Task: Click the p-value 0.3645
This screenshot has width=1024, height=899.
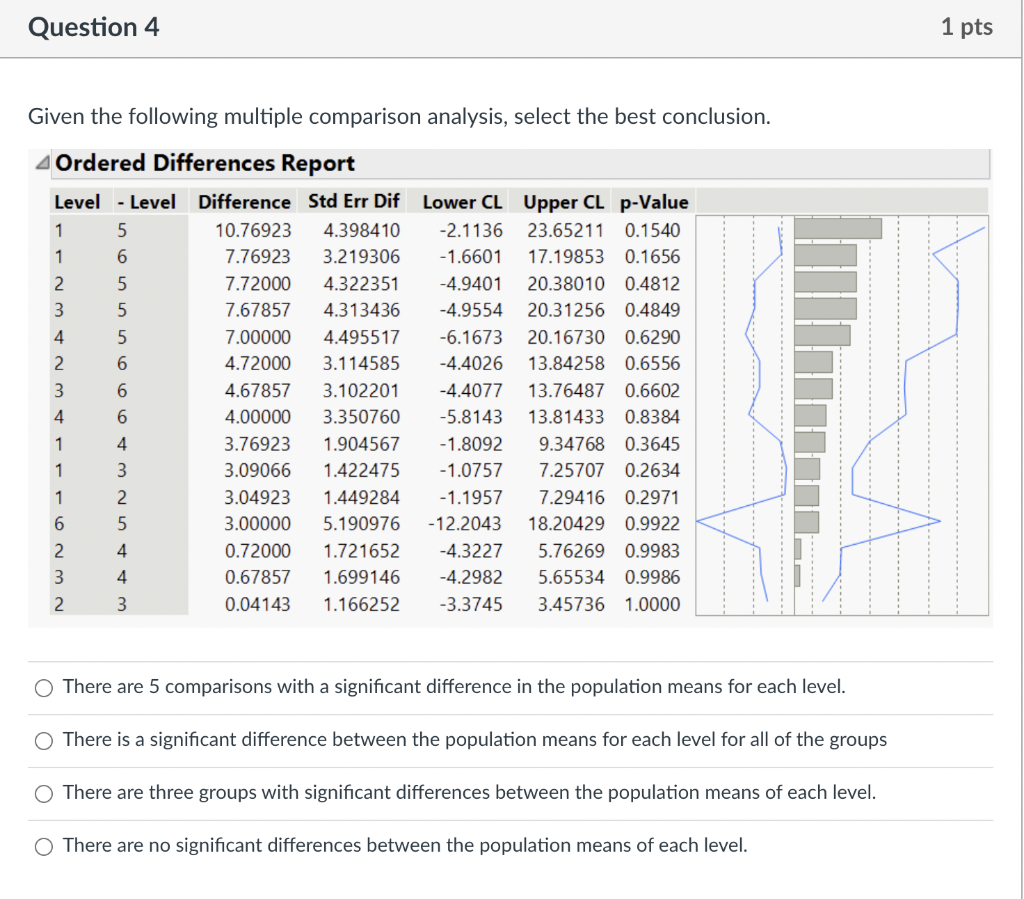Action: point(652,444)
